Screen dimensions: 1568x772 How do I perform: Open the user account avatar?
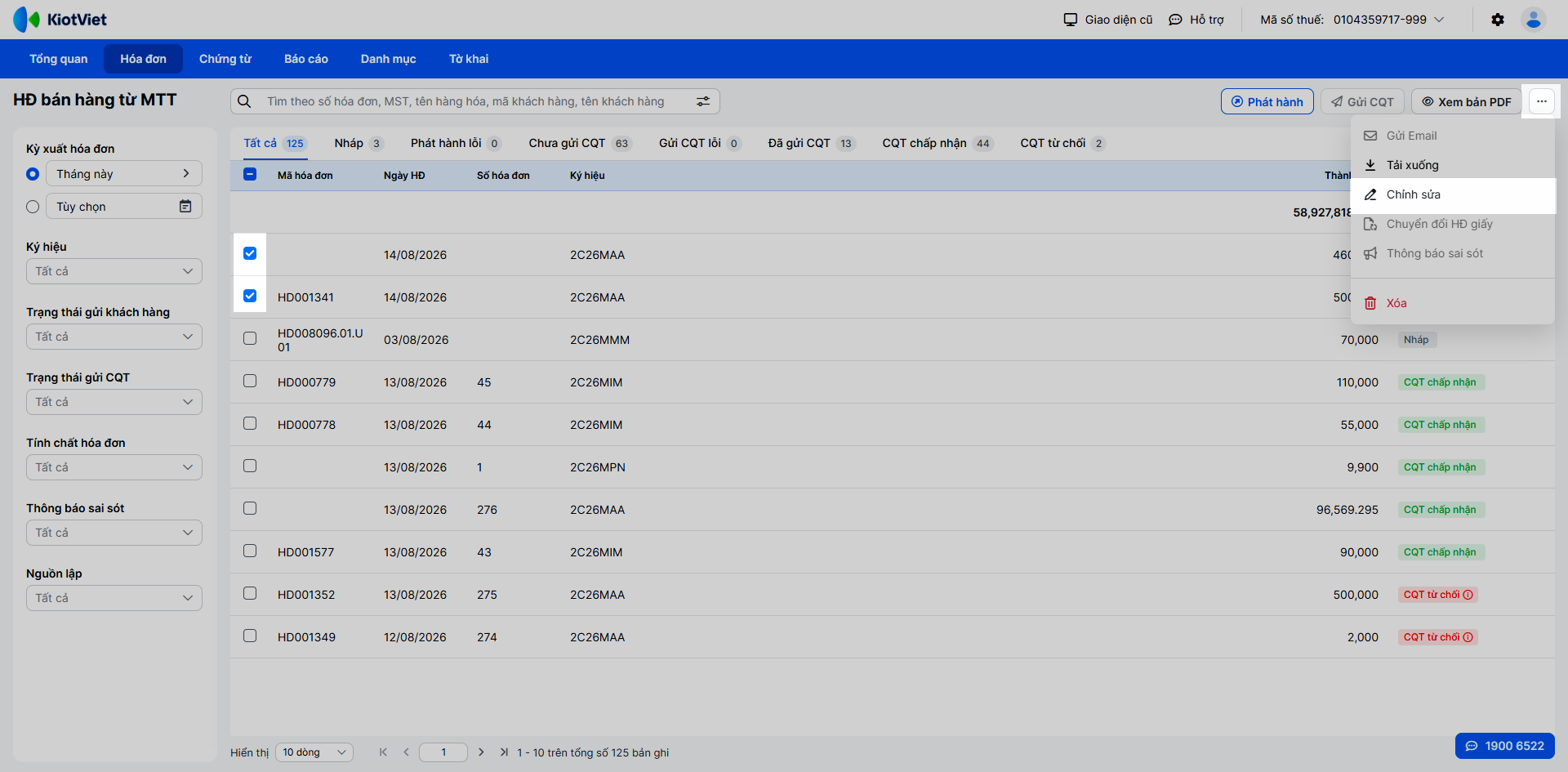click(x=1534, y=20)
